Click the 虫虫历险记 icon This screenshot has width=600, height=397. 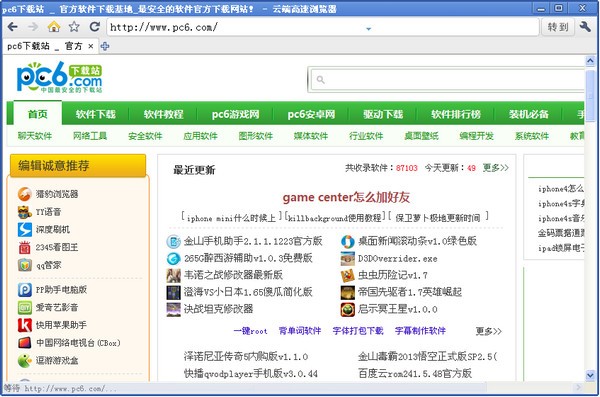pyautogui.click(x=347, y=275)
